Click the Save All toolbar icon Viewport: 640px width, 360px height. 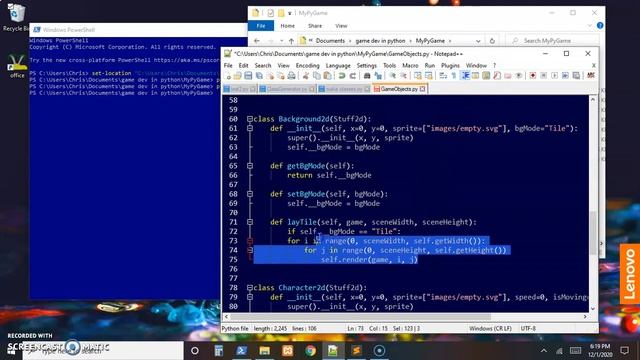[x=259, y=76]
